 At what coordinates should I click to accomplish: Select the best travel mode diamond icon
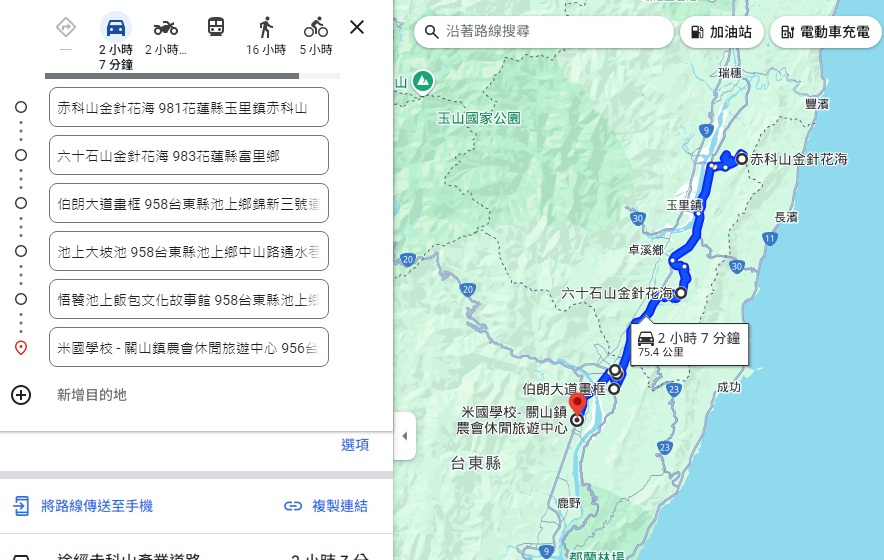tap(66, 27)
